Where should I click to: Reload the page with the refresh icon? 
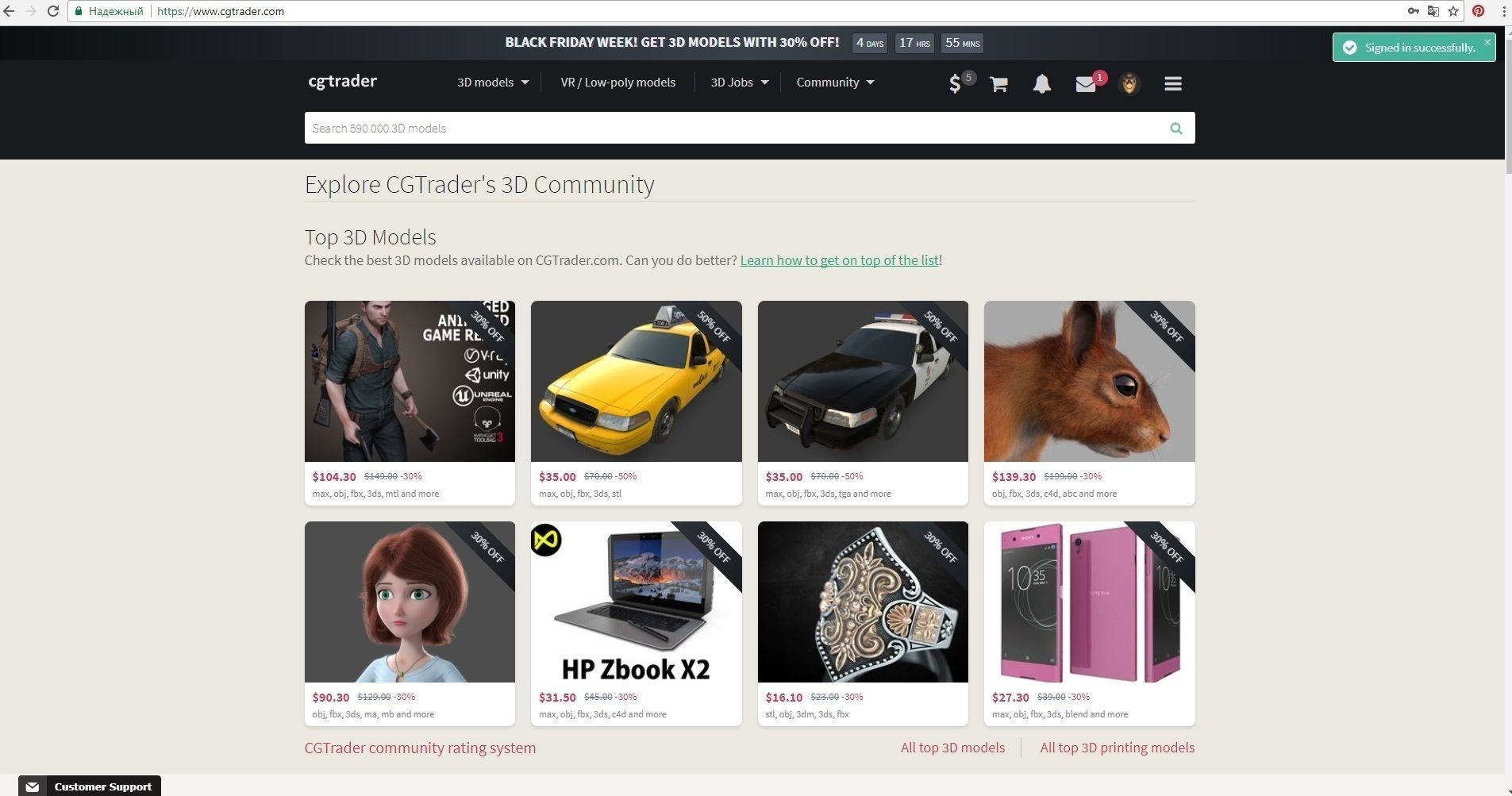coord(53,11)
